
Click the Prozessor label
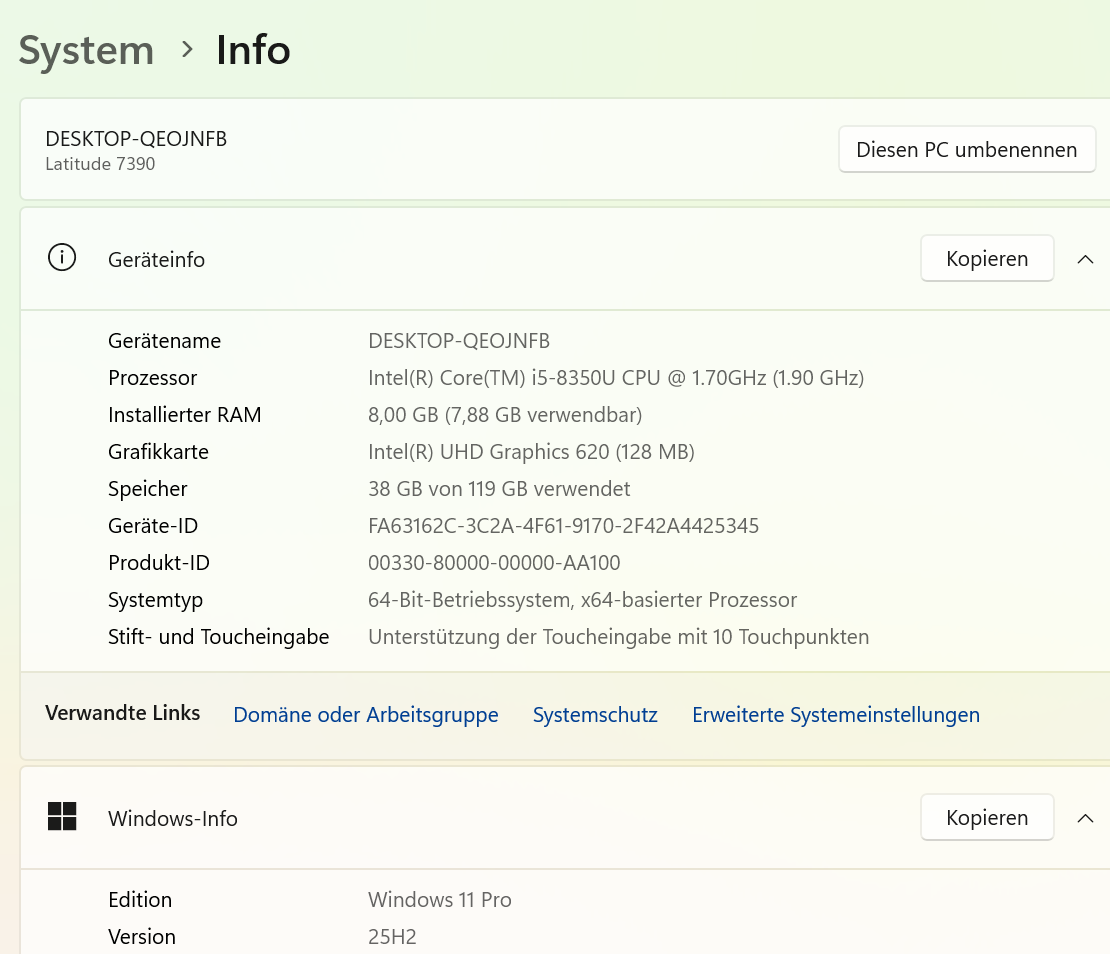pos(152,378)
